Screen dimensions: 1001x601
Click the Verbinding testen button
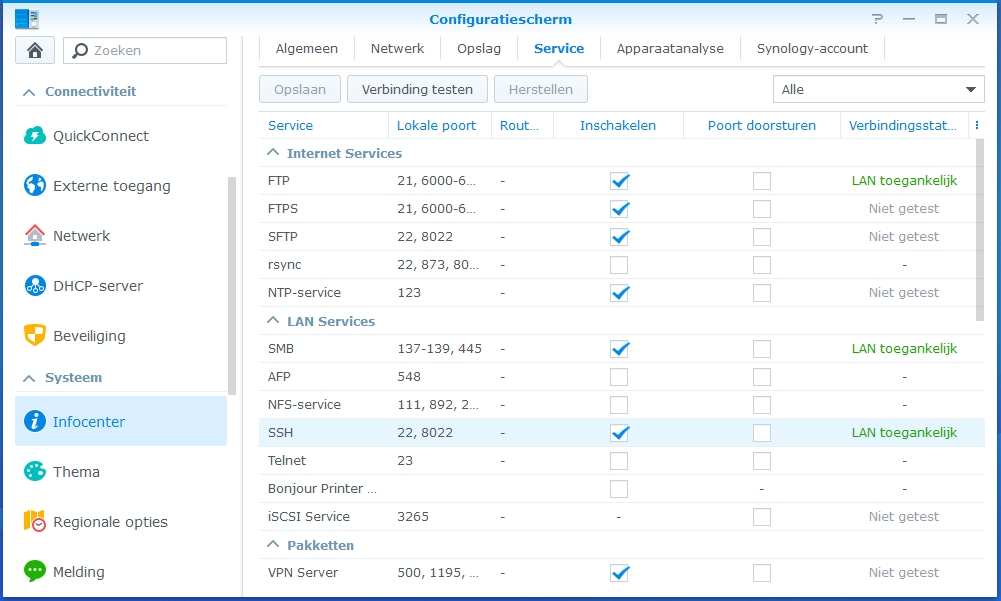click(417, 89)
